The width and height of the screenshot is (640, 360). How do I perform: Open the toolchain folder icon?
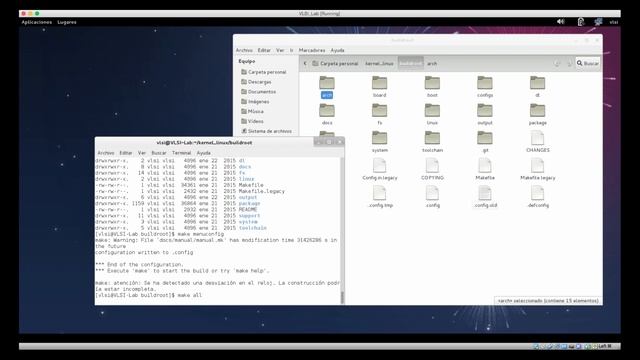pos(432,138)
